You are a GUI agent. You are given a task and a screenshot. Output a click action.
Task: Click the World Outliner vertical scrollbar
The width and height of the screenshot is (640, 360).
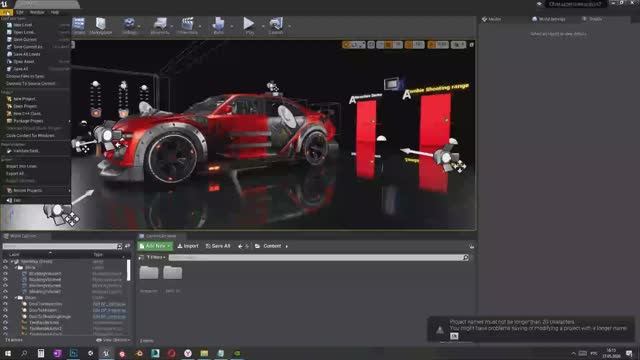tap(129, 271)
